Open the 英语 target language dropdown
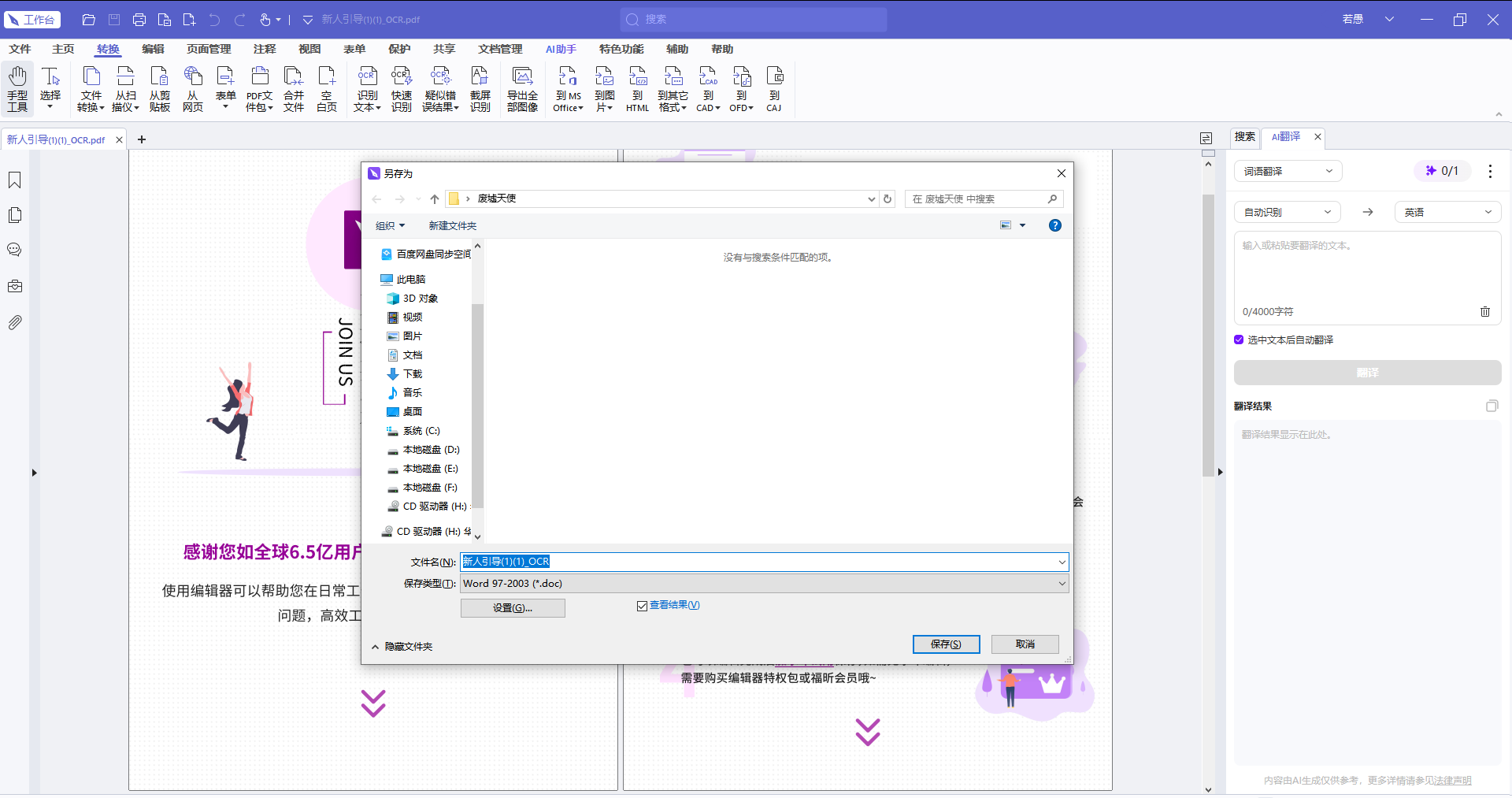 pyautogui.click(x=1447, y=212)
